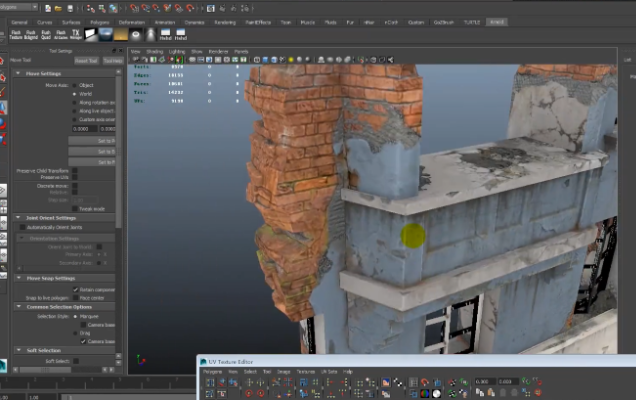Click the Maya logo in UV Texture Editor title

[x=201, y=360]
